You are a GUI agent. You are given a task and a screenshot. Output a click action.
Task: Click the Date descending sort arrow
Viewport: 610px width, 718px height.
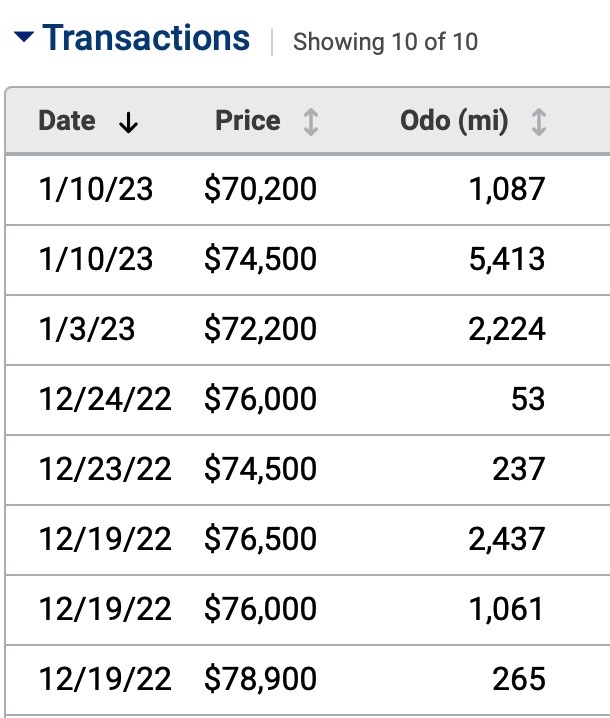[127, 123]
